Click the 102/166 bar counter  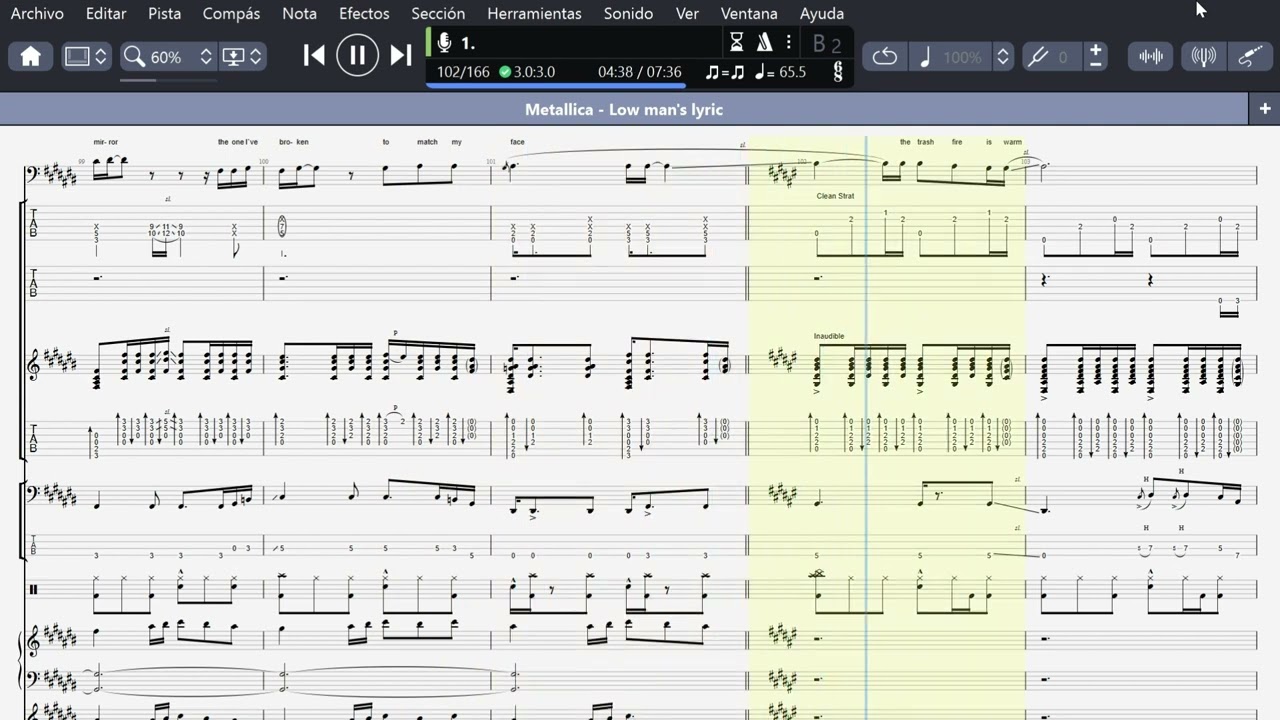[462, 72]
